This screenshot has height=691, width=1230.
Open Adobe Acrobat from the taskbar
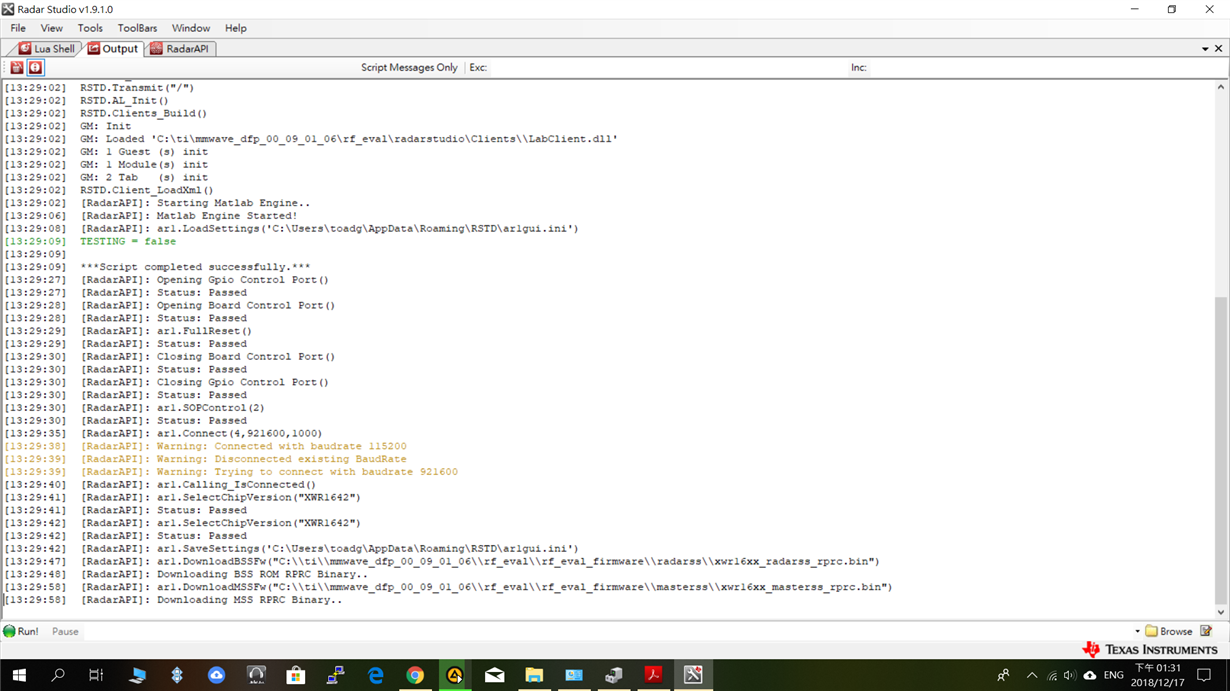(653, 675)
